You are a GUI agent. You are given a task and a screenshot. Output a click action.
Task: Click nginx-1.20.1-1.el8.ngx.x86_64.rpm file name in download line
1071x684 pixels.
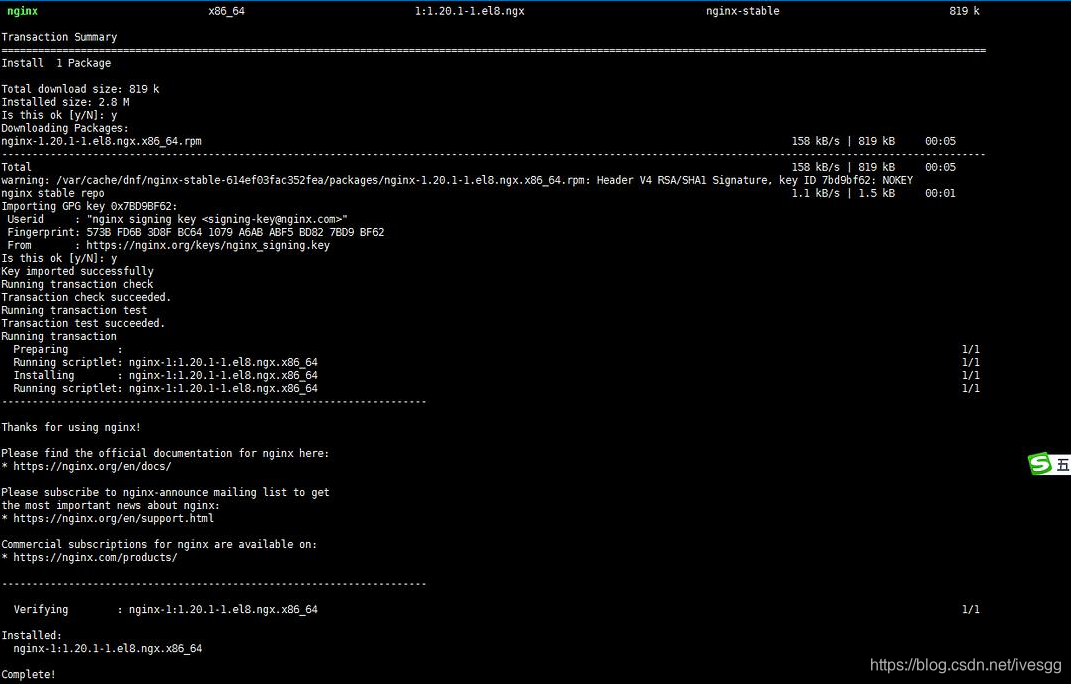click(101, 141)
